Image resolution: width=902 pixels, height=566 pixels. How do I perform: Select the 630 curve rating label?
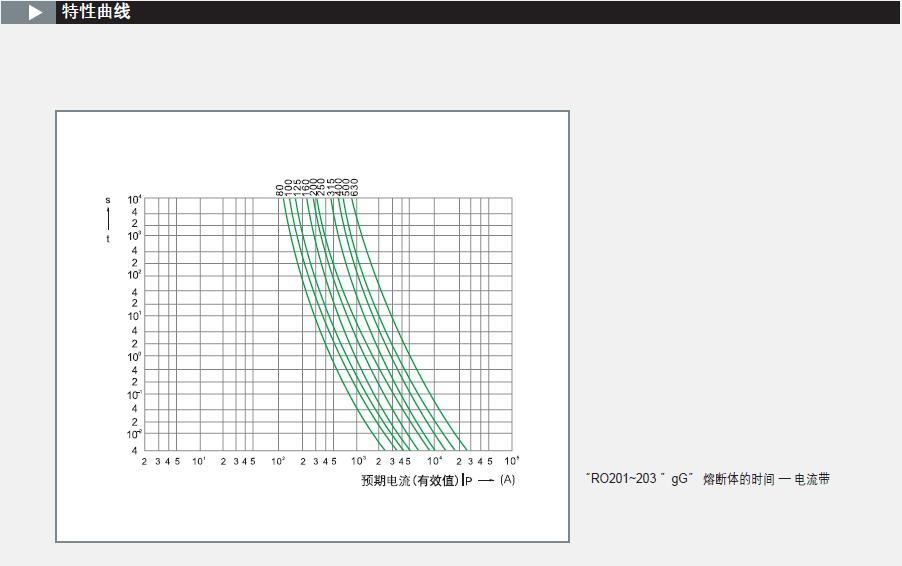click(354, 187)
